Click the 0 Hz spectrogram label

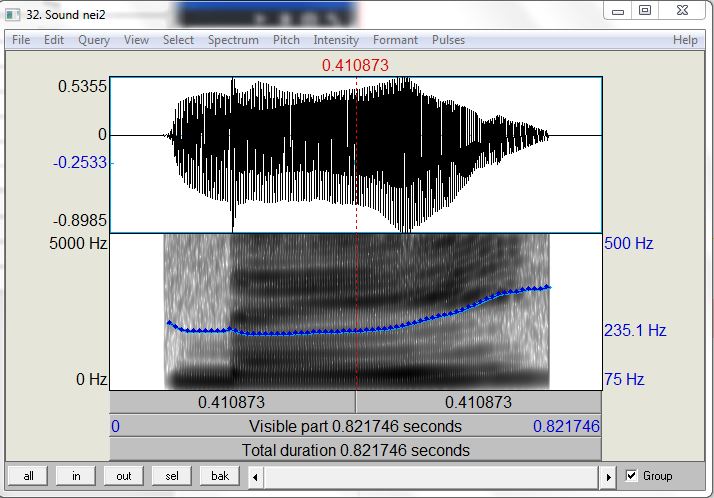point(92,379)
